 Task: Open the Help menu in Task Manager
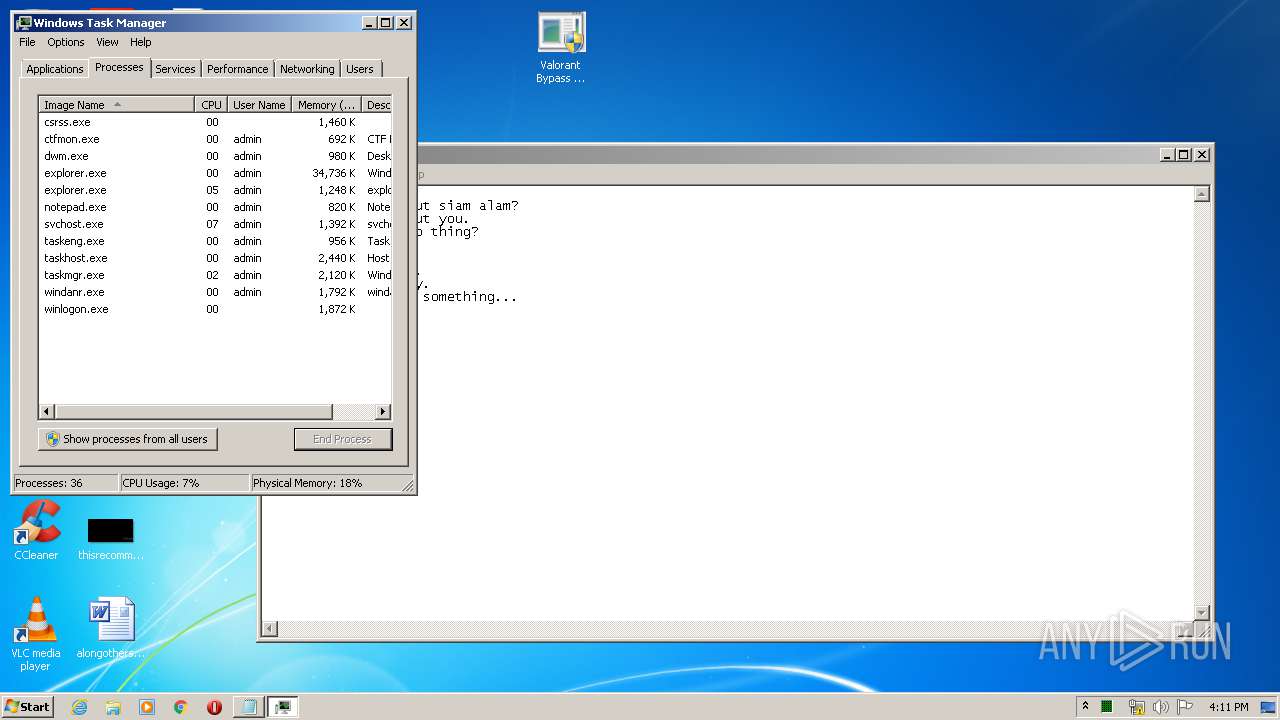pyautogui.click(x=141, y=42)
